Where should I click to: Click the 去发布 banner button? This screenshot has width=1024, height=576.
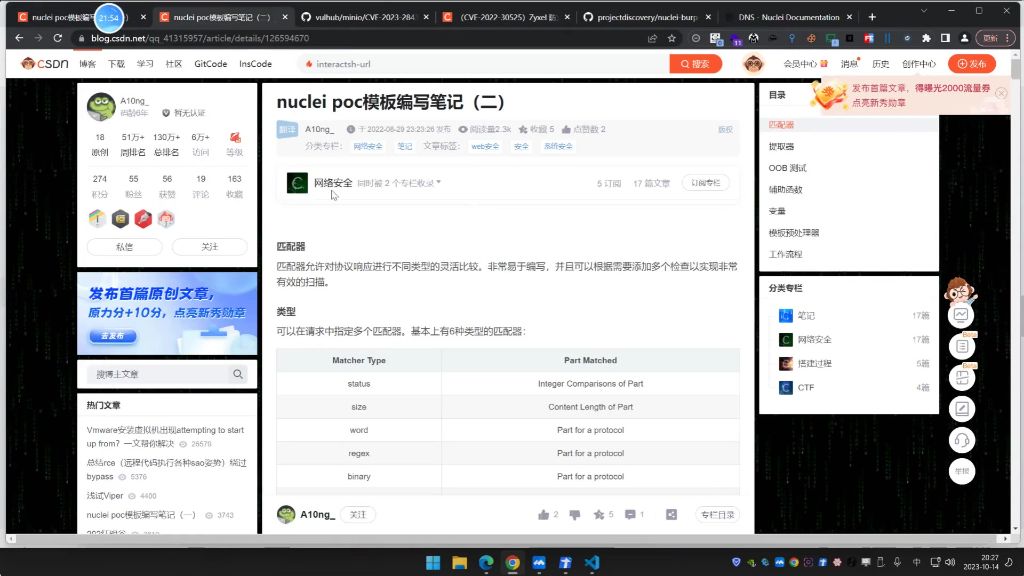112,336
